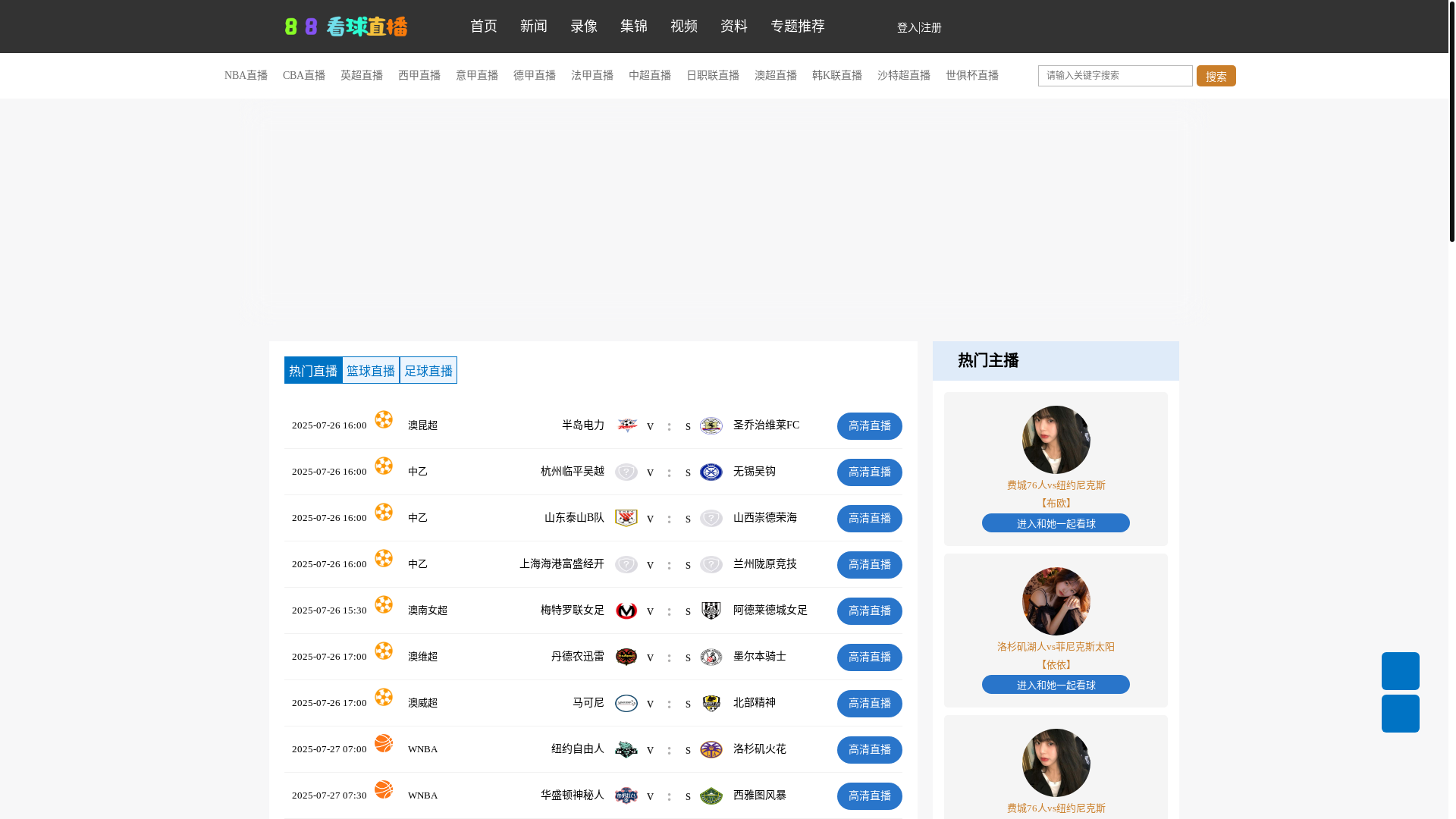The height and width of the screenshot is (819, 1456).
Task: Click soccer ball icon in 澳昆超 row
Action: (384, 419)
